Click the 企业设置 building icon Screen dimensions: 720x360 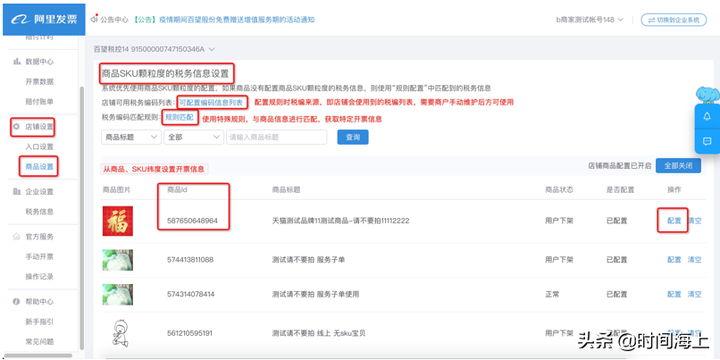coord(17,191)
